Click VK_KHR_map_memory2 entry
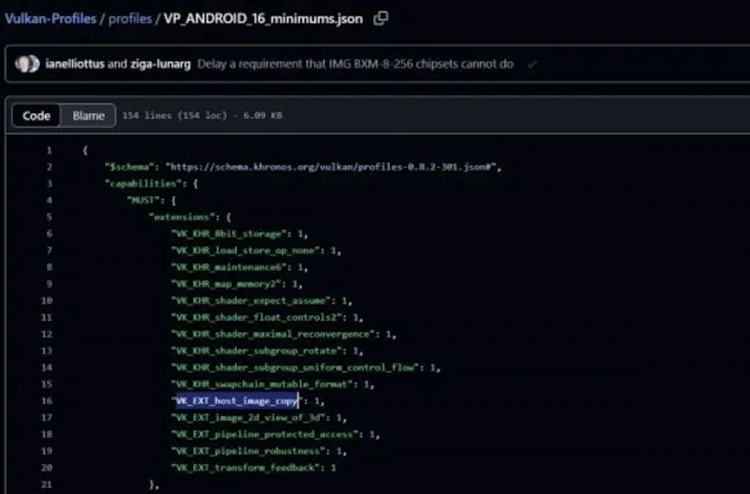This screenshot has width=750, height=494. coord(228,284)
